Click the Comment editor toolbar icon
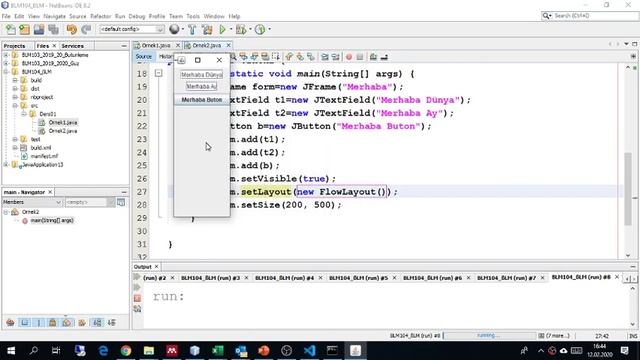The height and width of the screenshot is (360, 640). tap(373, 57)
